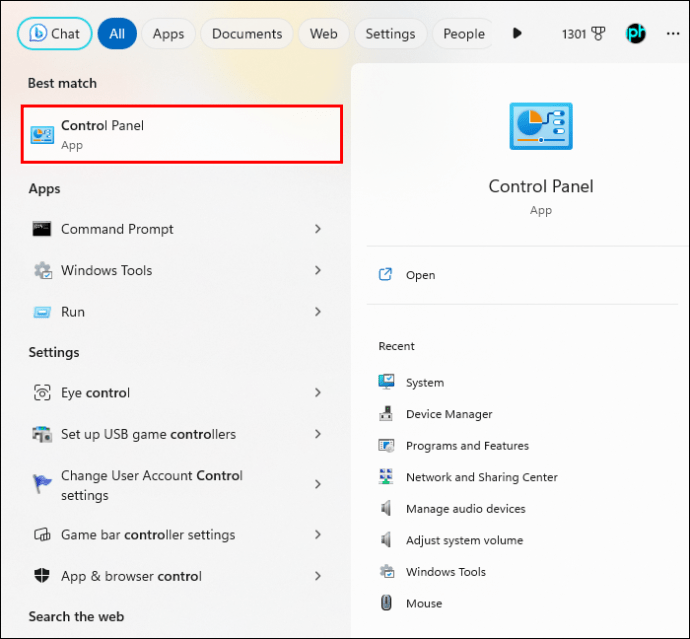Expand the Run chevron
The height and width of the screenshot is (639, 690).
coord(318,312)
